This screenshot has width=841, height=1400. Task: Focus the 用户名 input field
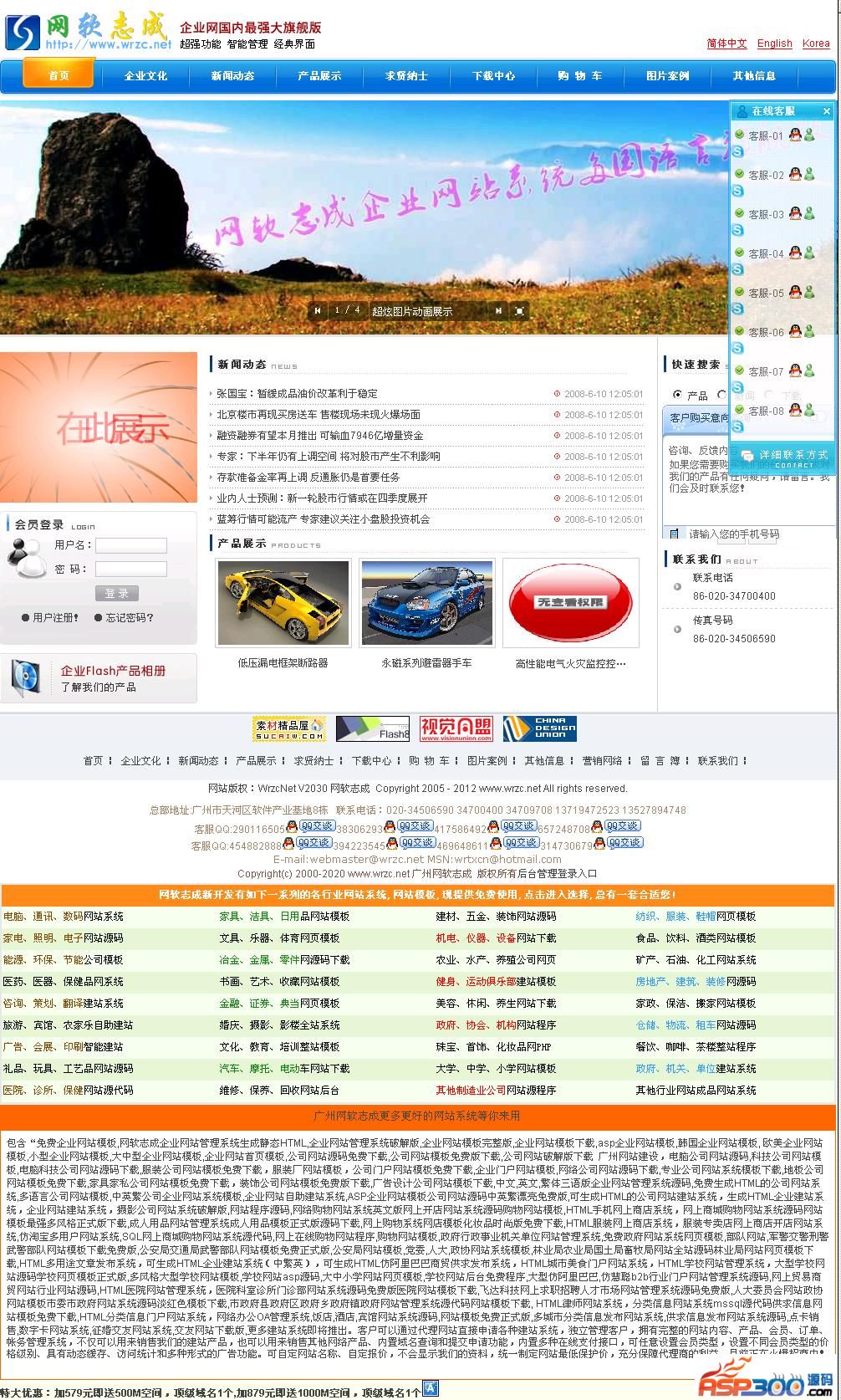tap(131, 545)
